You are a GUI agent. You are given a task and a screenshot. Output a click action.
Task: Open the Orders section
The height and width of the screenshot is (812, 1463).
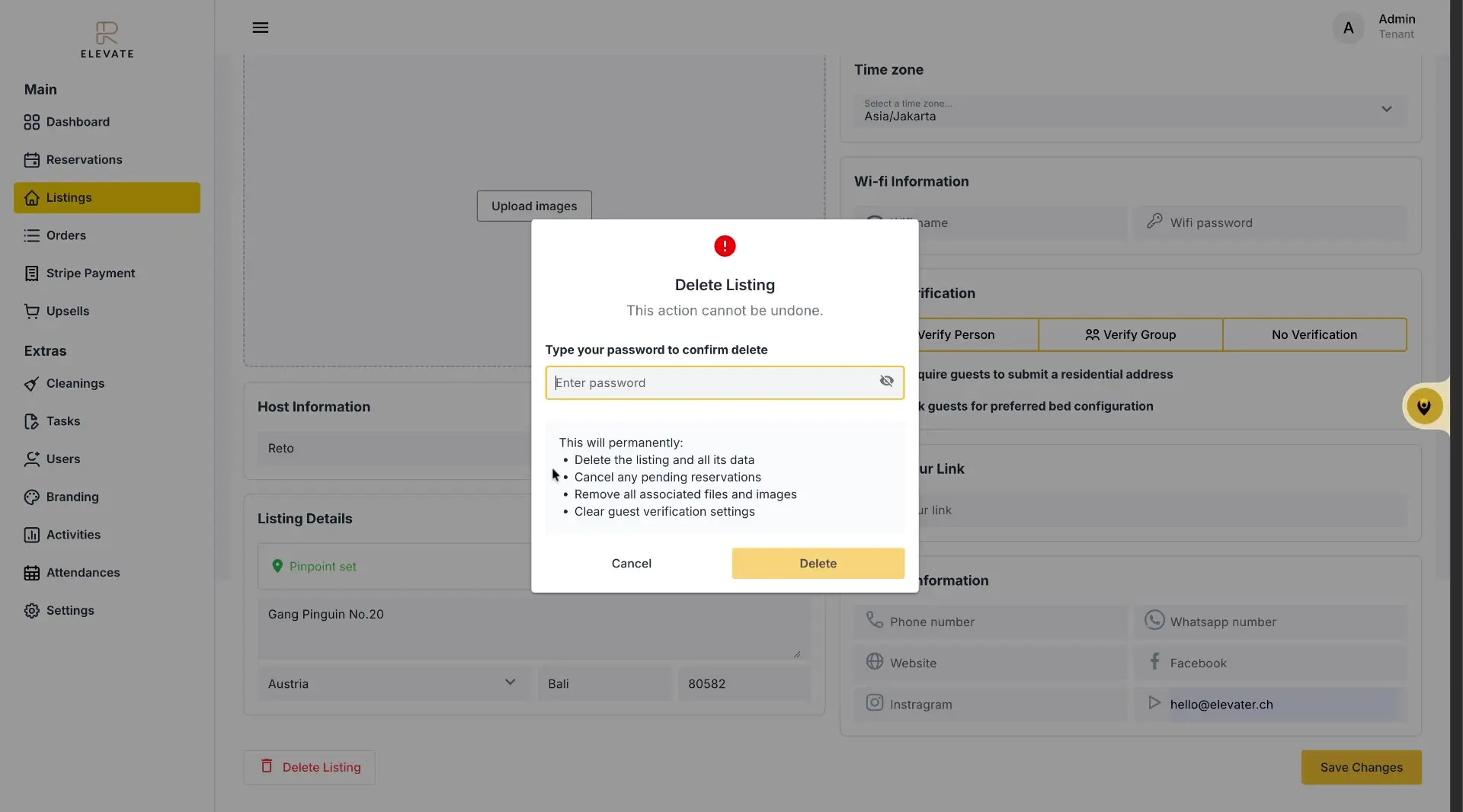point(66,235)
